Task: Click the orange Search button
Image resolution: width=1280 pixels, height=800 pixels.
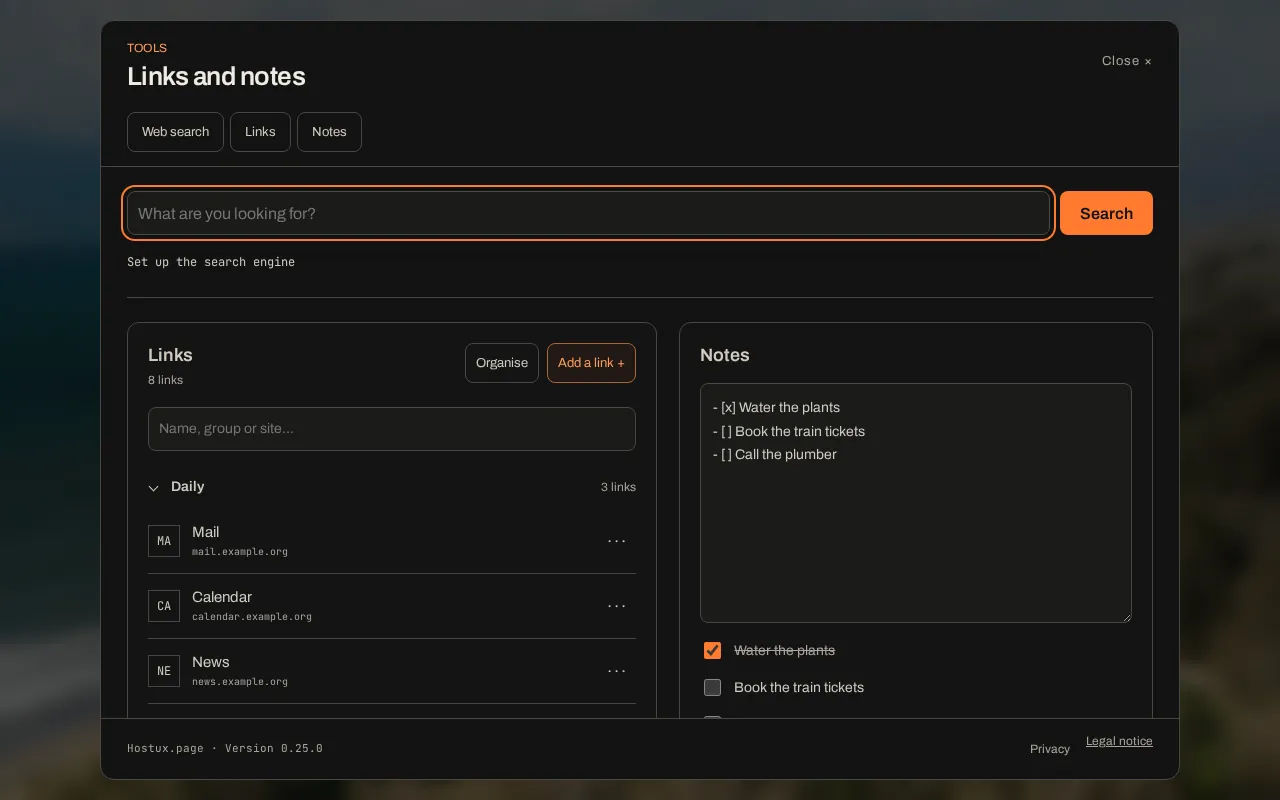Action: (1106, 213)
